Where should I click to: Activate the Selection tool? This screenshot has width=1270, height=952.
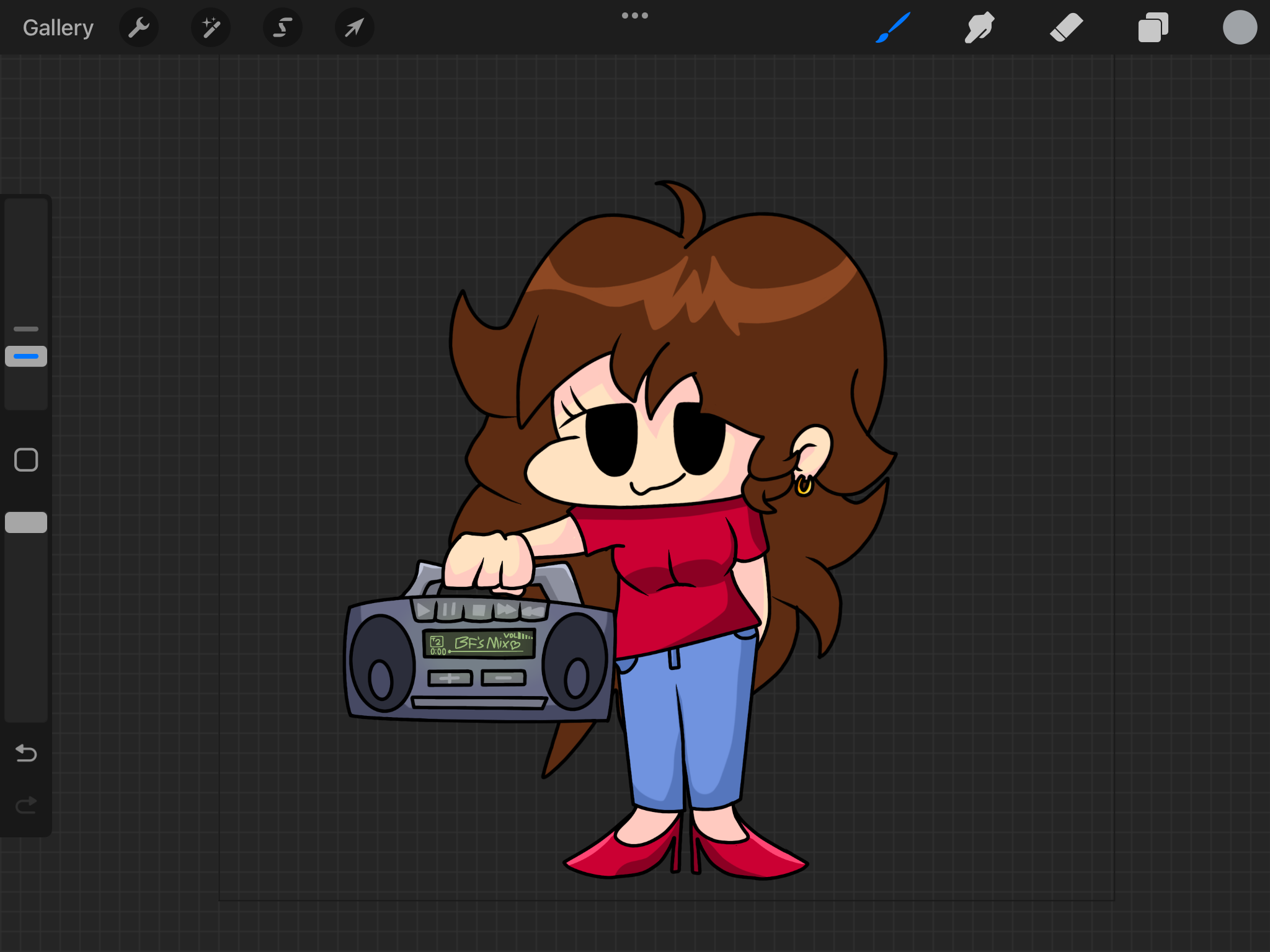283,28
